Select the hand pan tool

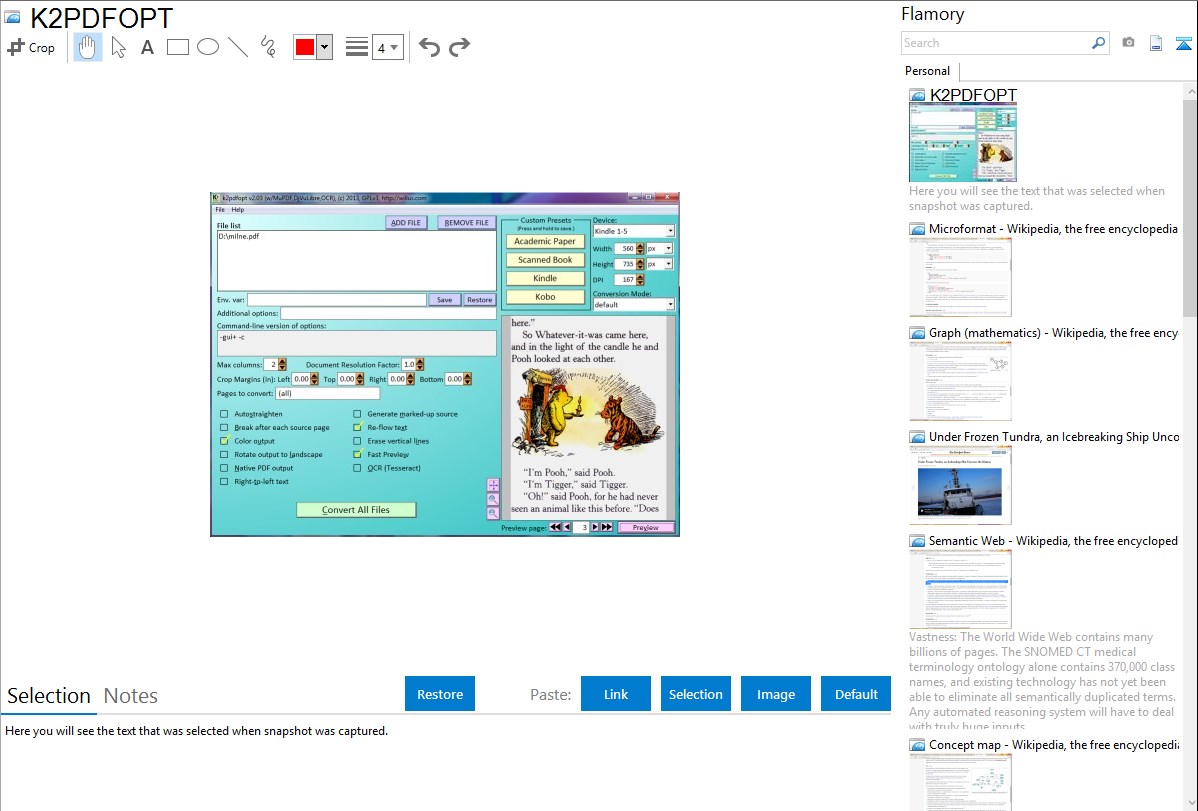click(x=87, y=47)
